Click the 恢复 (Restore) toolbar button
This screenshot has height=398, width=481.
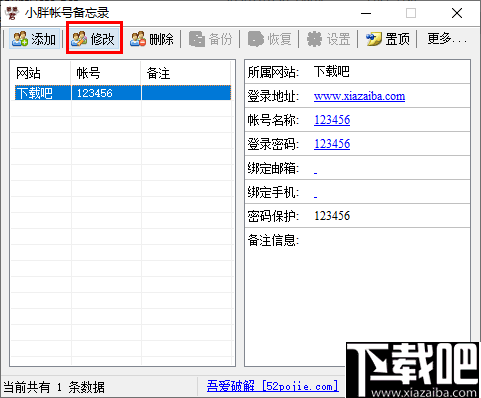270,39
